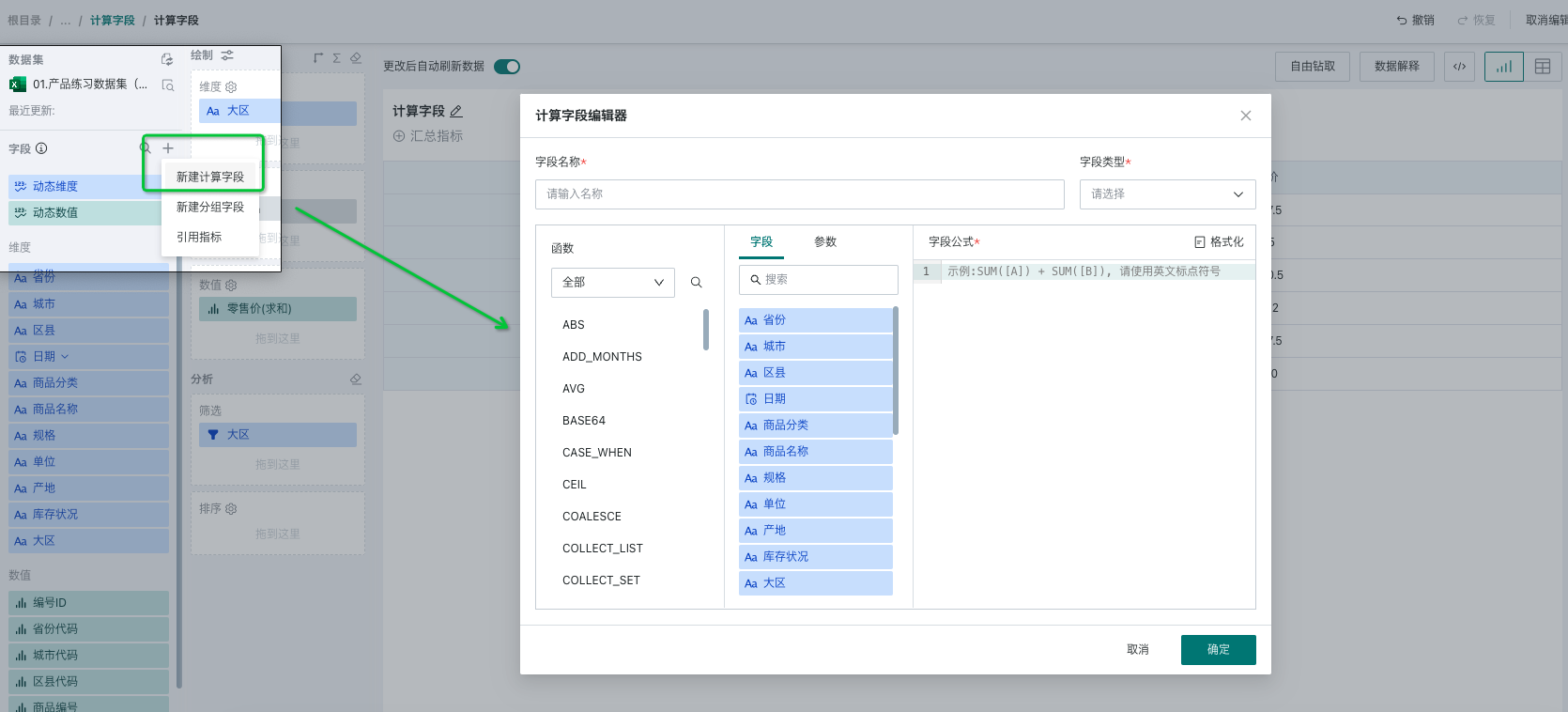Expand the 日期 field chevron in the sidebar

65,357
